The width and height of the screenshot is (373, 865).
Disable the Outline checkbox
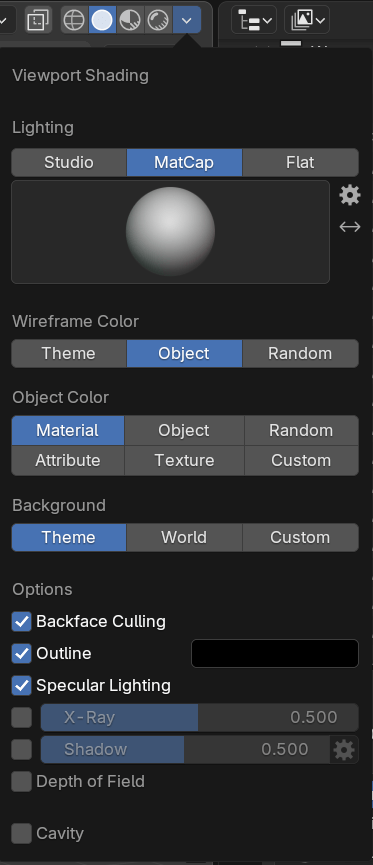(22, 654)
